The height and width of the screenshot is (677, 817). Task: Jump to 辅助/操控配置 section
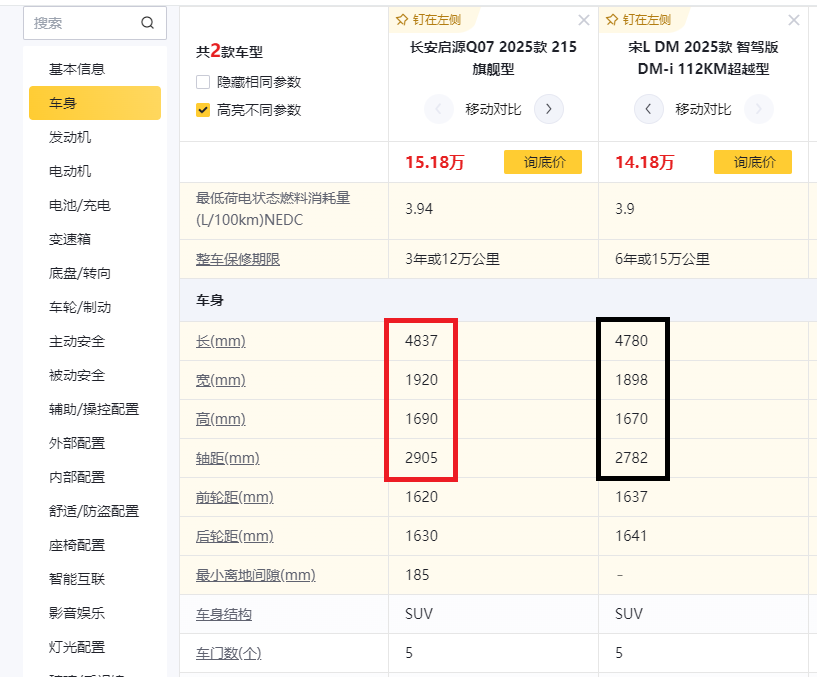tap(94, 409)
